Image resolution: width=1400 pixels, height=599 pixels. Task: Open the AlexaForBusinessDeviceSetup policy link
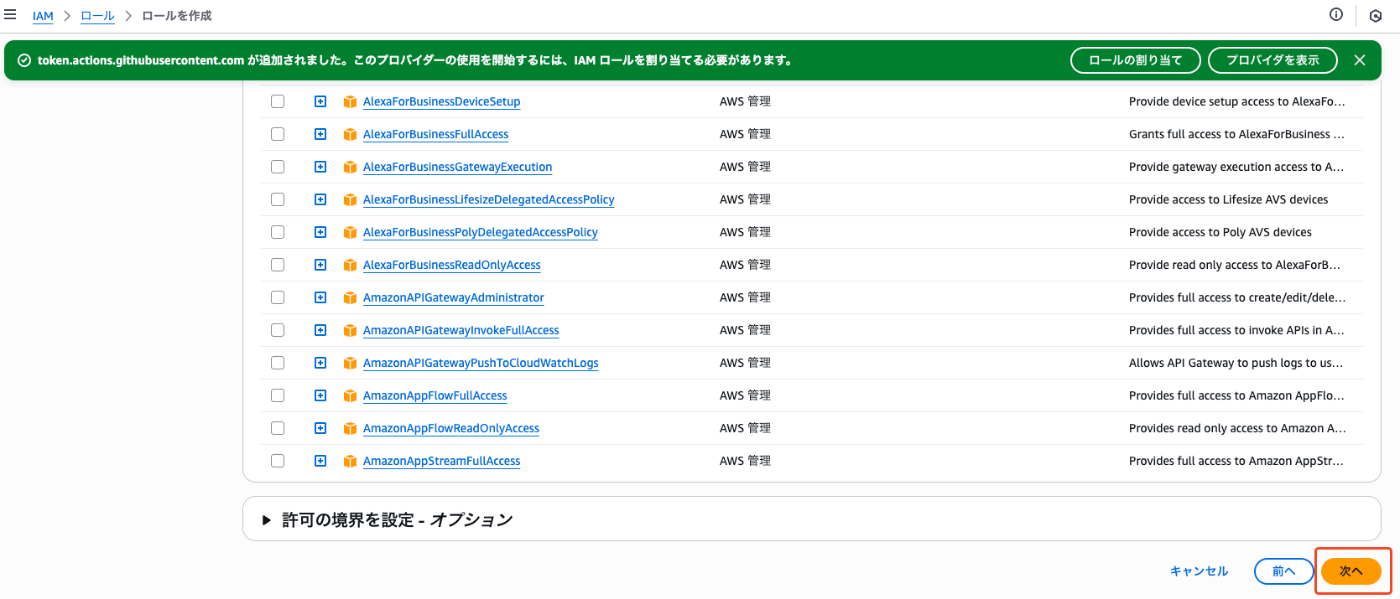(x=441, y=102)
